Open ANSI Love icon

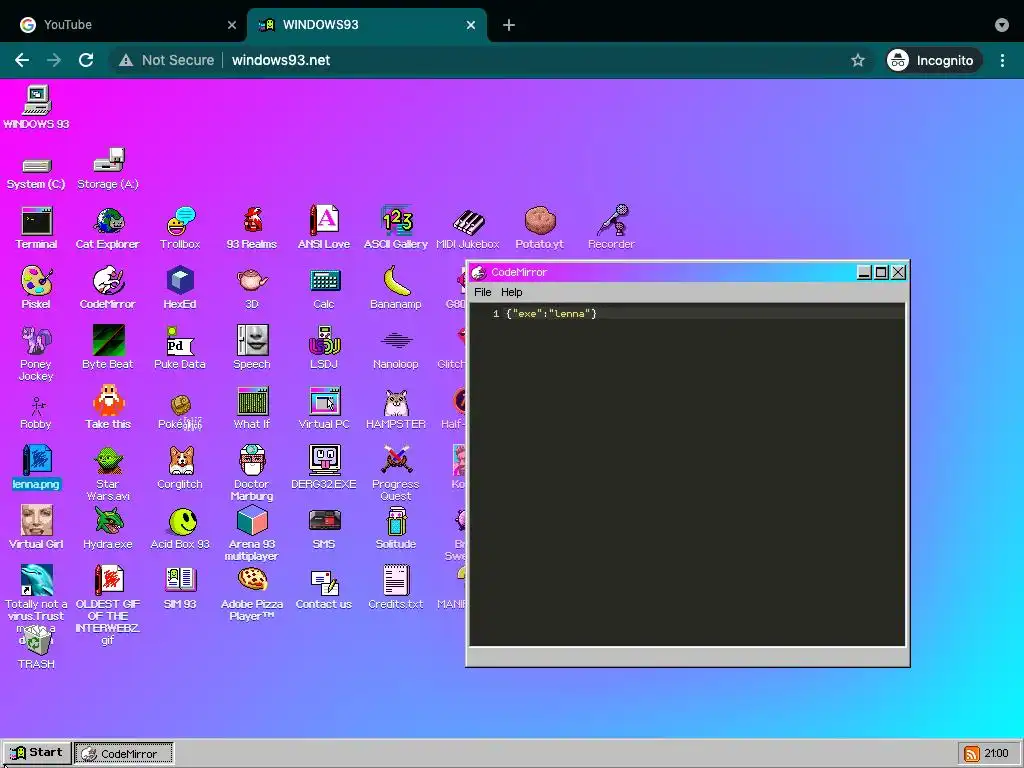(324, 227)
